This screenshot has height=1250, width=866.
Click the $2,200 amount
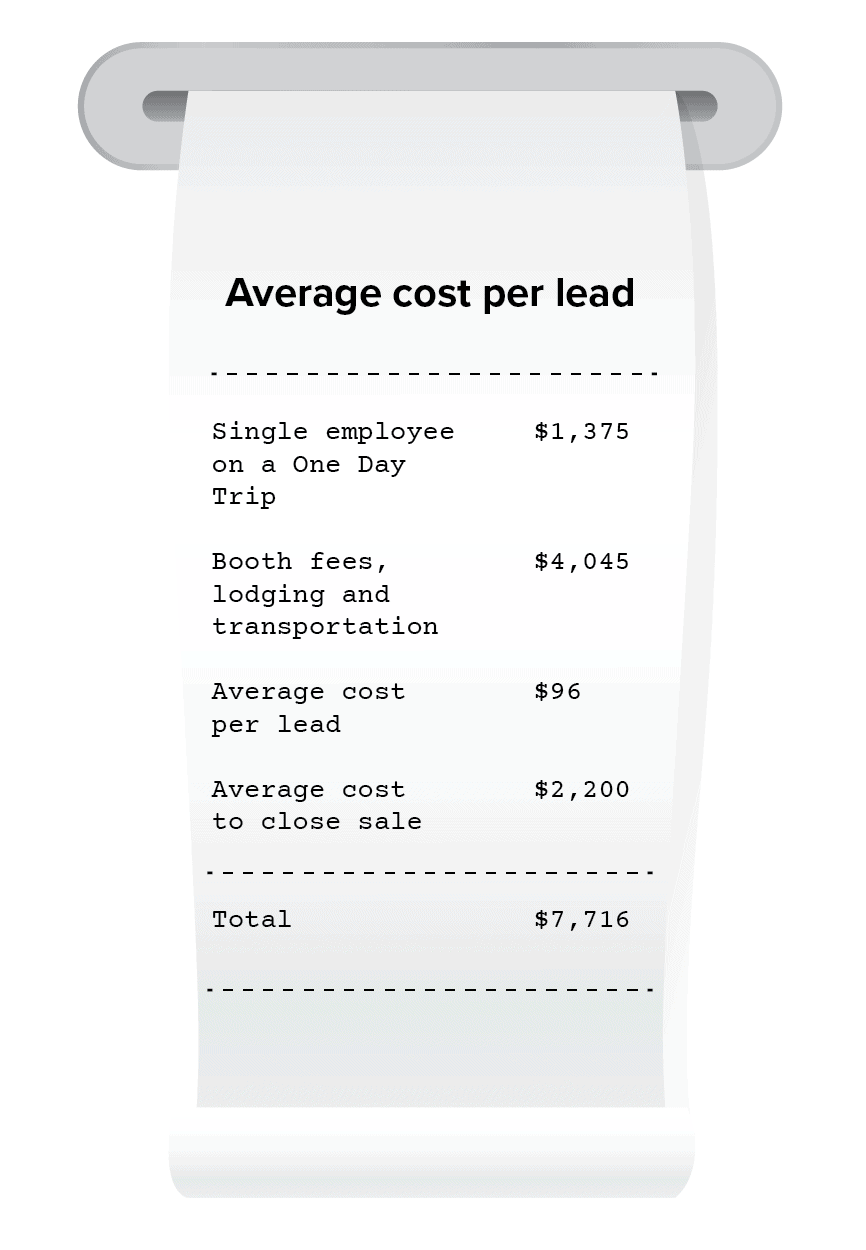[x=581, y=790]
